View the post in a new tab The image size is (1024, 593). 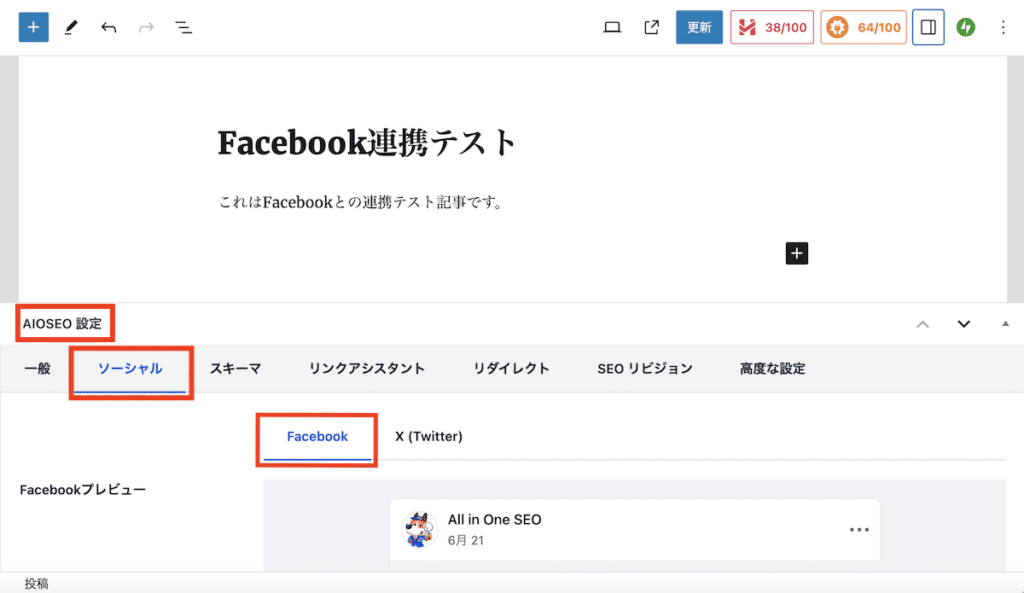(651, 27)
